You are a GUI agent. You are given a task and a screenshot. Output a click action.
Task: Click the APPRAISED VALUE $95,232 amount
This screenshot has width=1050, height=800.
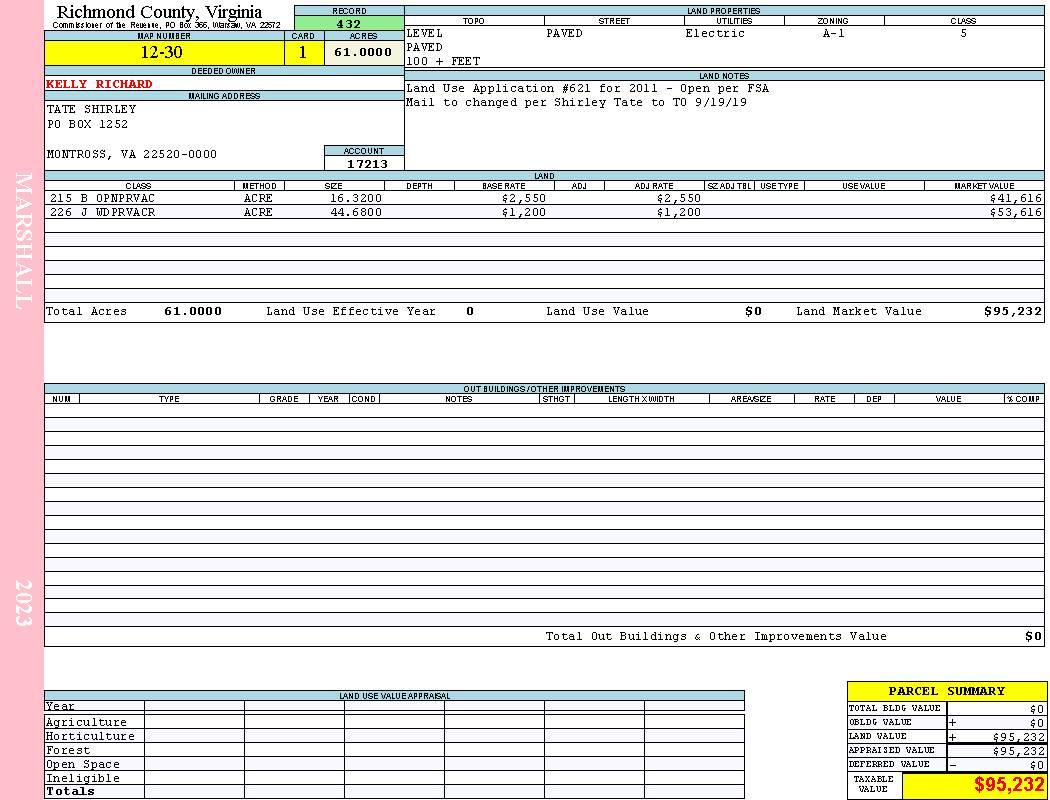pos(1019,751)
